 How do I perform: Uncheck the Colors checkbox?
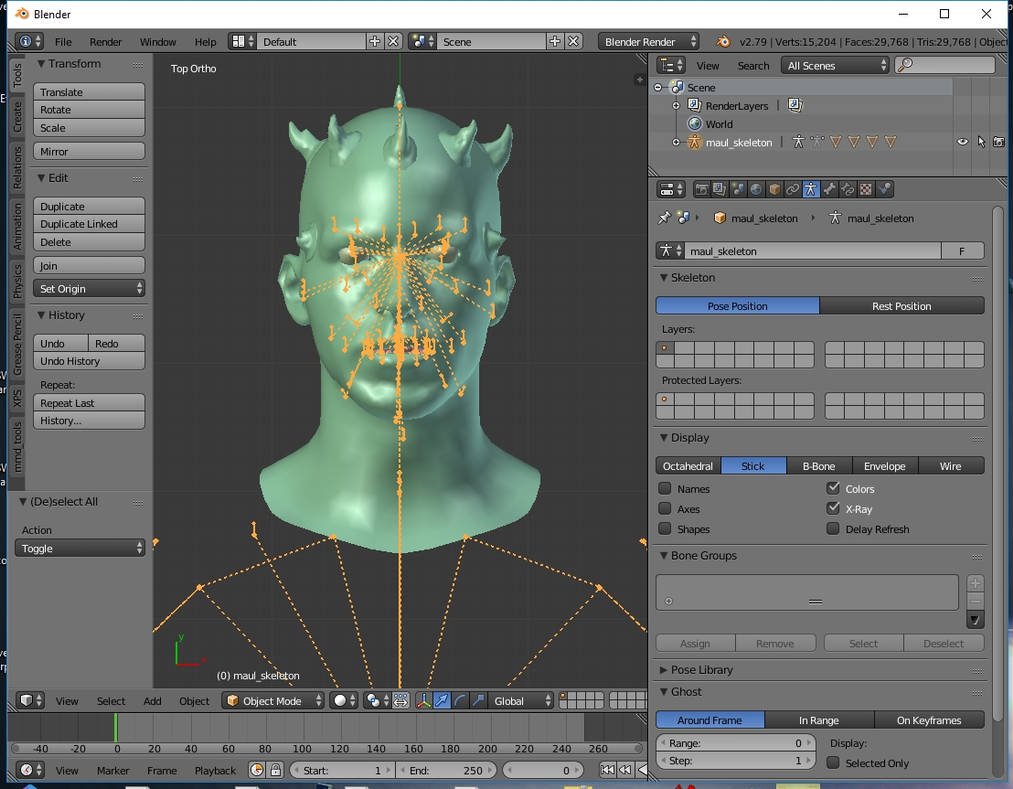tap(833, 488)
